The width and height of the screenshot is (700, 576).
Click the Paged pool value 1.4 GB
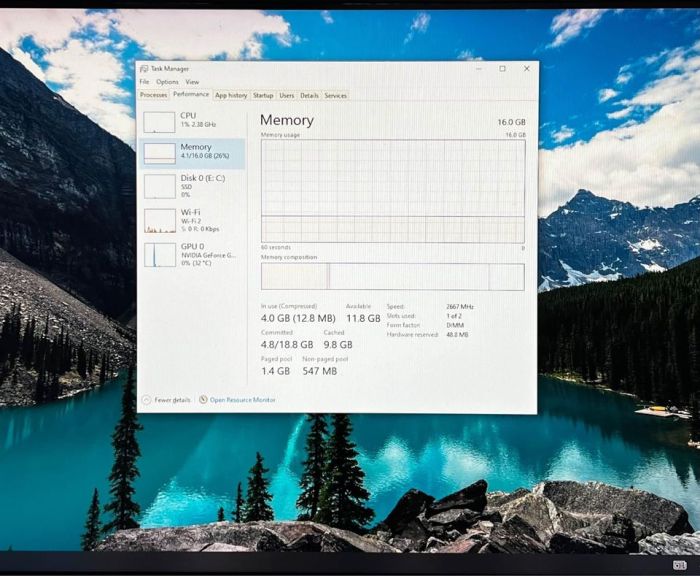(275, 371)
